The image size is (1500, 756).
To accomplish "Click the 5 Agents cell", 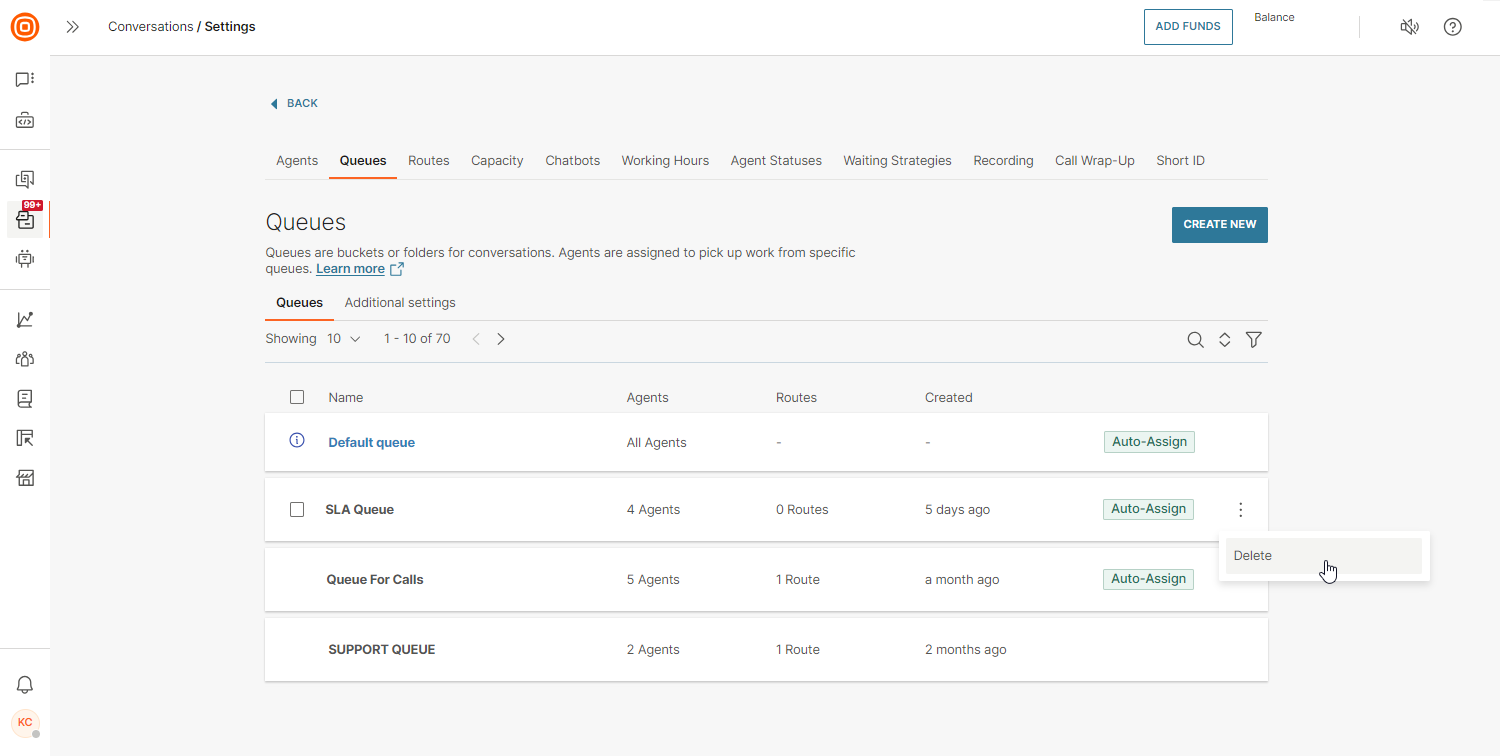I will pos(653,579).
